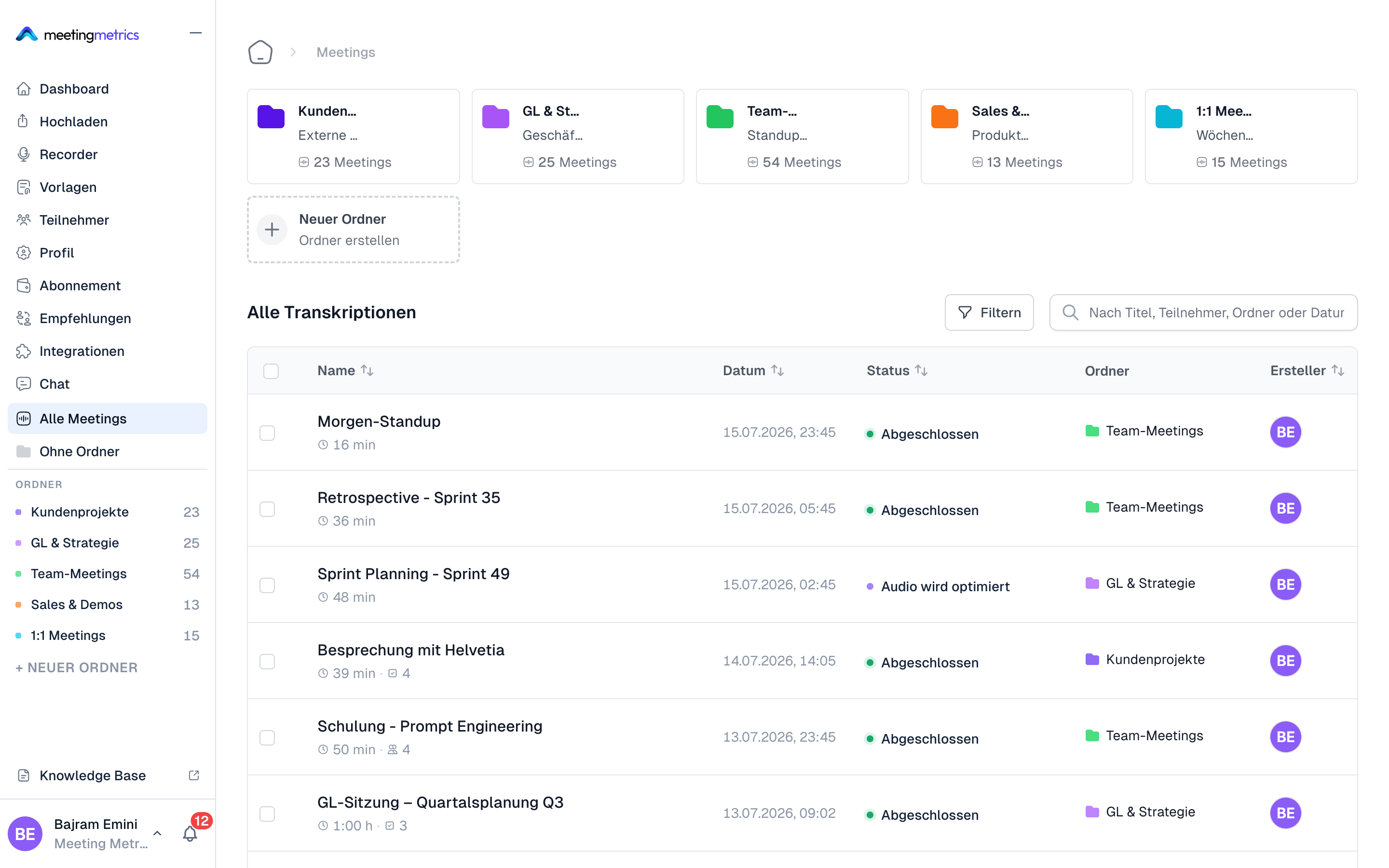Click the Profil settings icon
1389x868 pixels.
pyautogui.click(x=24, y=253)
